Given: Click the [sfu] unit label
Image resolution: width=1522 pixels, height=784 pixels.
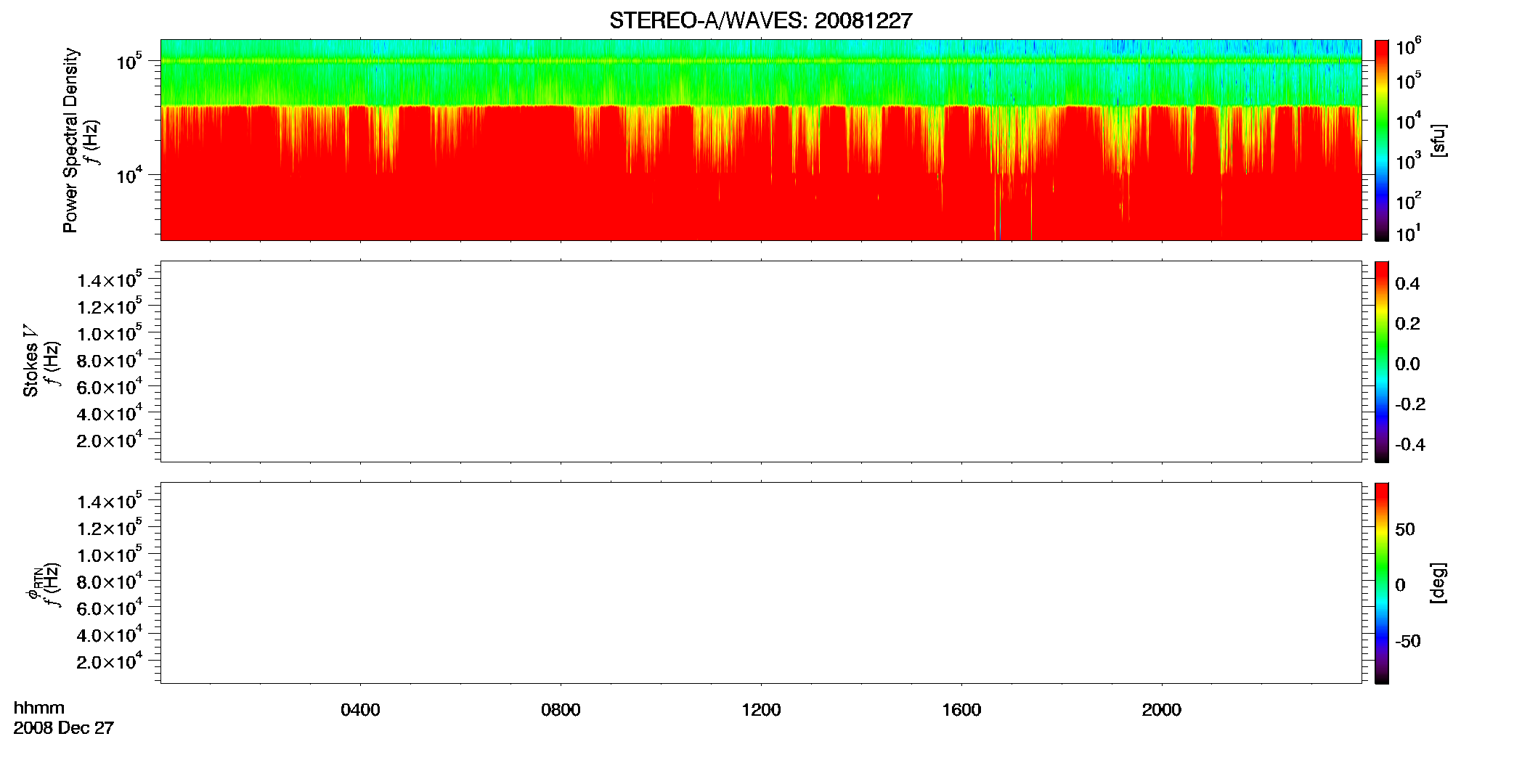Looking at the screenshot, I should [1438, 141].
